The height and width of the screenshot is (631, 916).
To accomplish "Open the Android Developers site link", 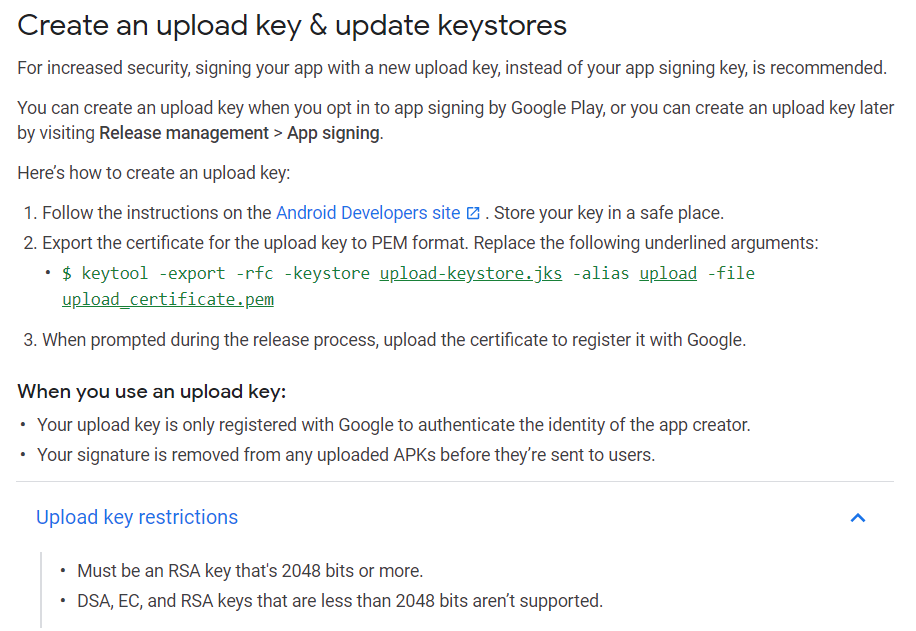I will [x=368, y=213].
